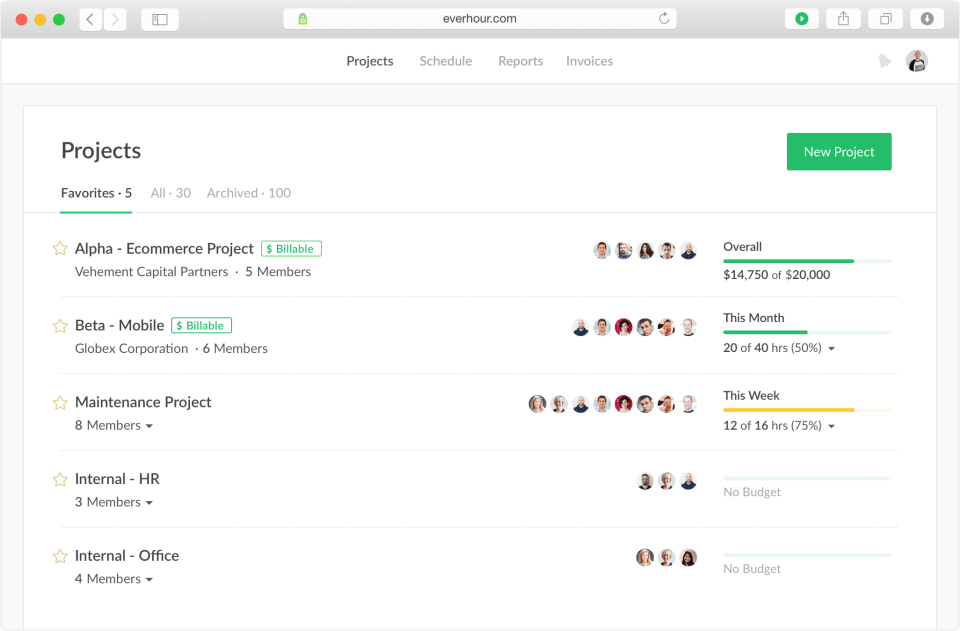The height and width of the screenshot is (631, 960).
Task: Expand the 6 Members dropdown for Beta - Mobile
Action: (236, 348)
